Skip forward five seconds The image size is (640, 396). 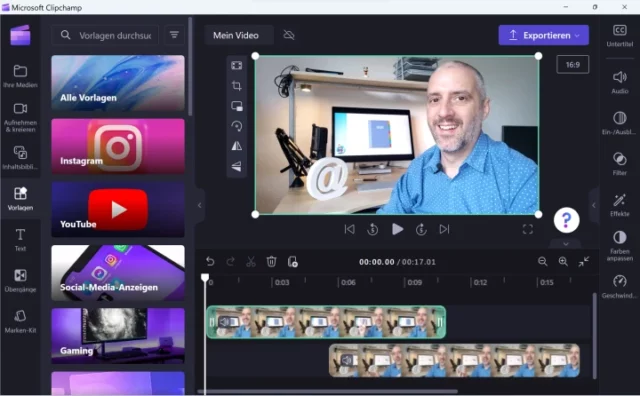click(x=421, y=229)
